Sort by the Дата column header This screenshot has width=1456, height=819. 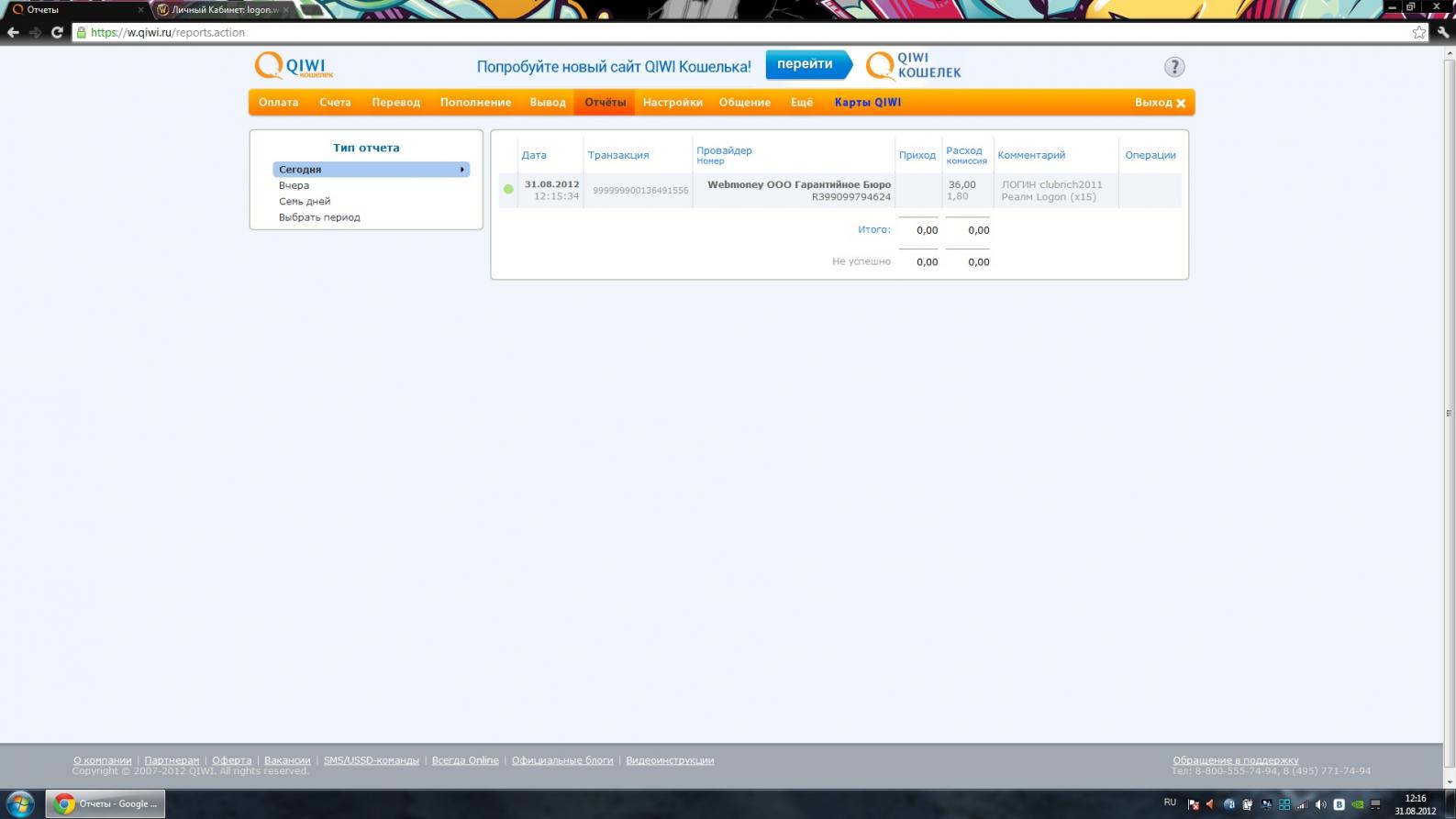point(534,155)
